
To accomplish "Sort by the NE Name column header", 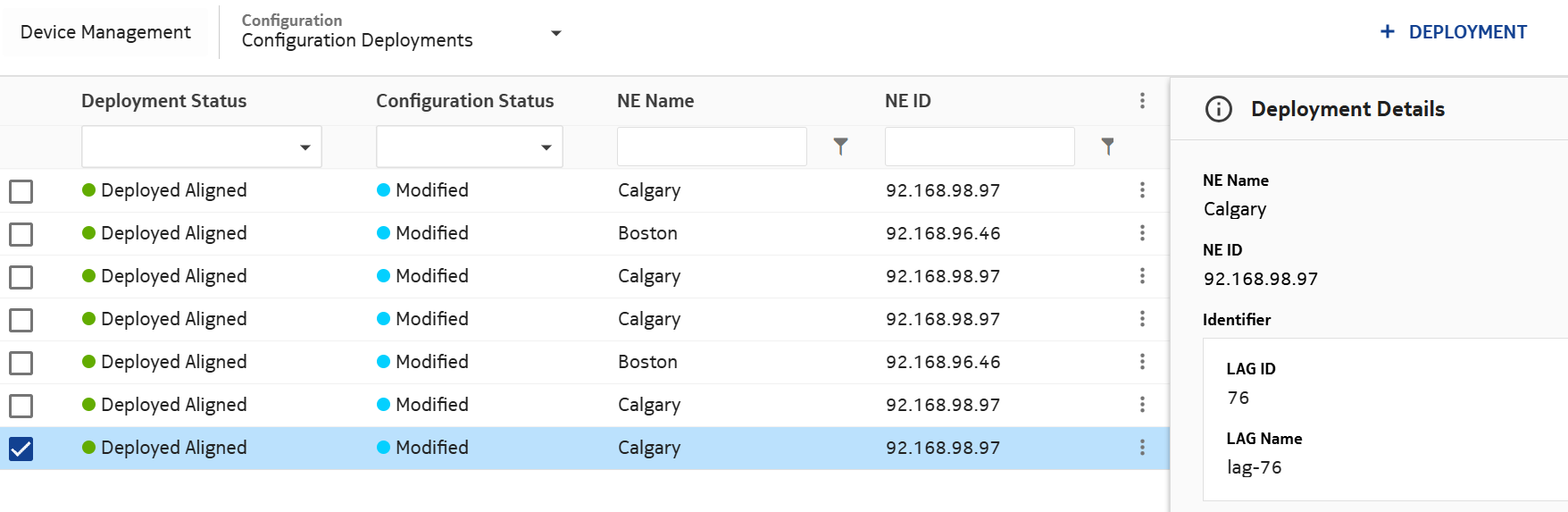I will 655,101.
